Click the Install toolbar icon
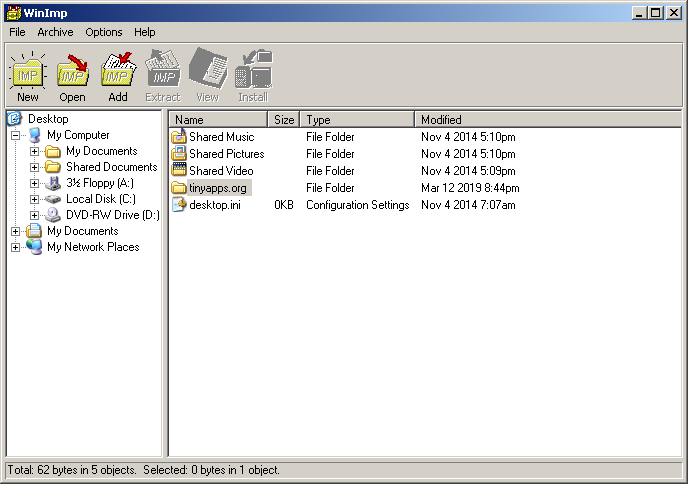The width and height of the screenshot is (688, 484). (x=252, y=72)
